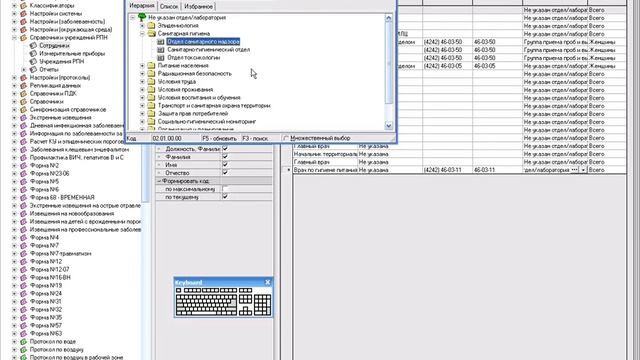Collapse the Формировать код section

[159, 181]
